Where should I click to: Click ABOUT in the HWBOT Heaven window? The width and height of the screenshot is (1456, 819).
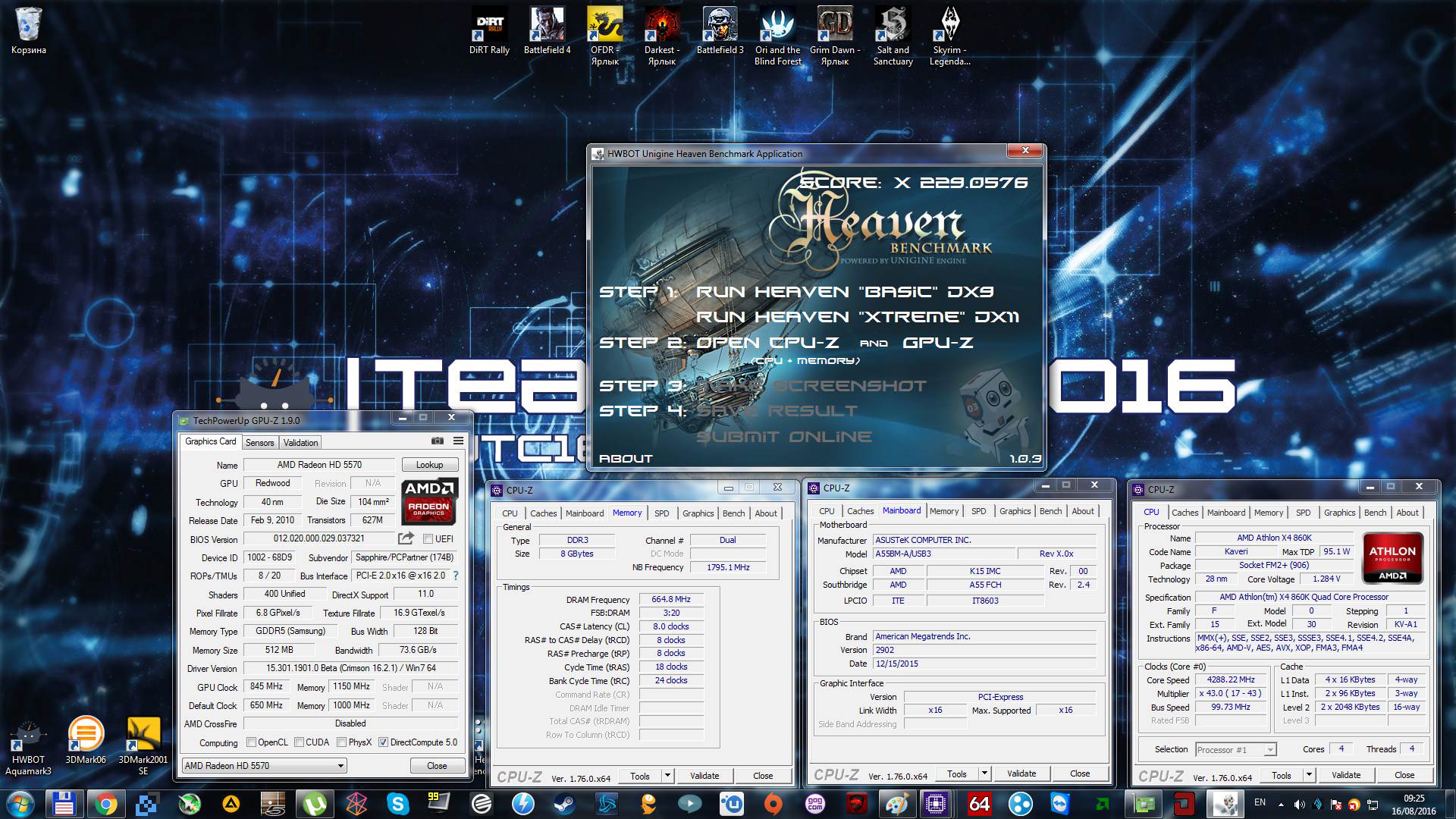626,459
